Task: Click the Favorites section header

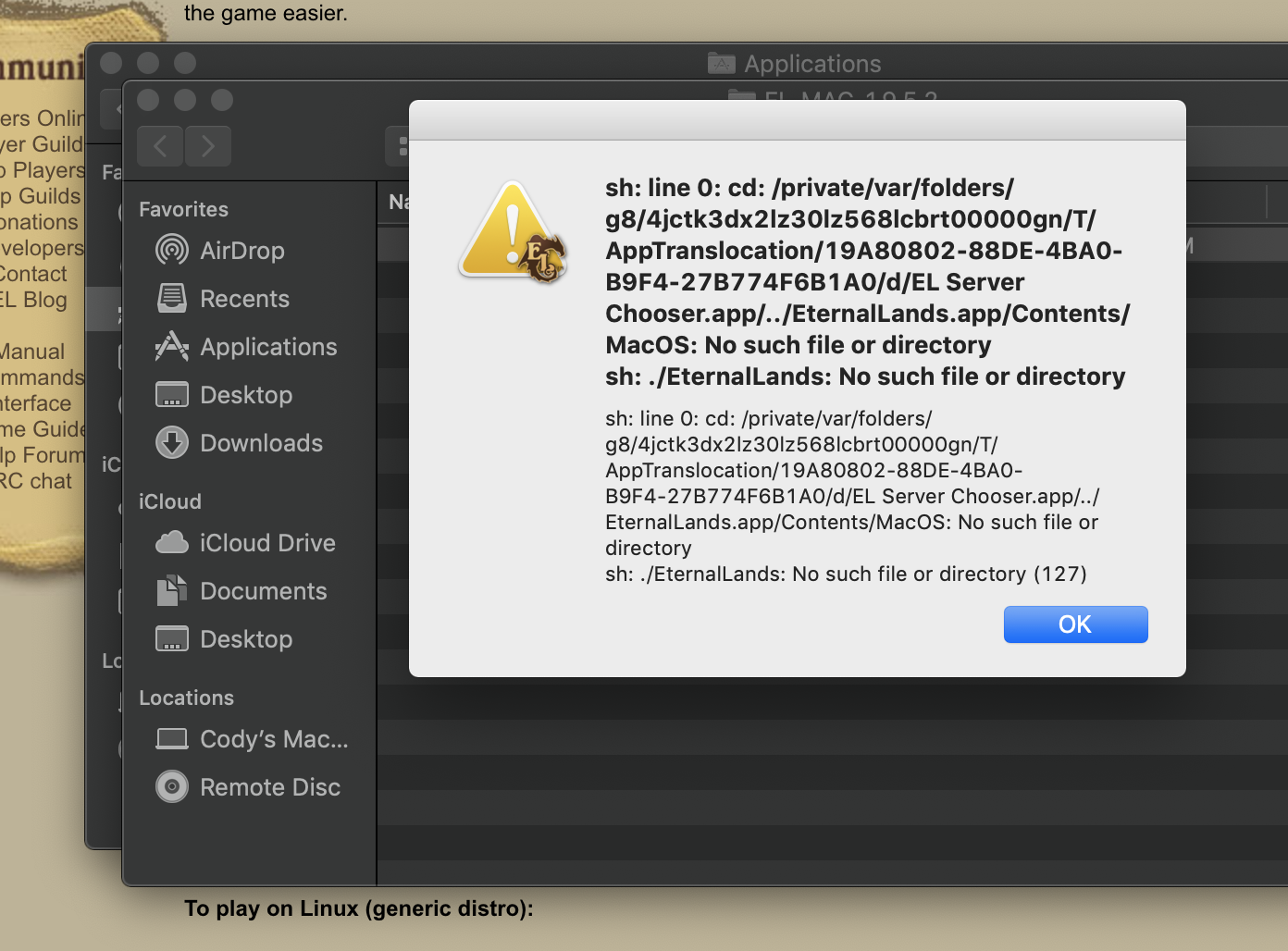Action: [183, 209]
